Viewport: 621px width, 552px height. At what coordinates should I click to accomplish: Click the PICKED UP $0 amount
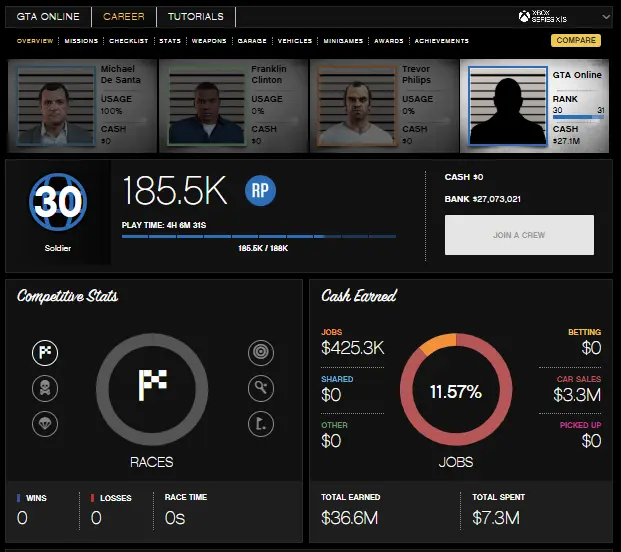(591, 441)
